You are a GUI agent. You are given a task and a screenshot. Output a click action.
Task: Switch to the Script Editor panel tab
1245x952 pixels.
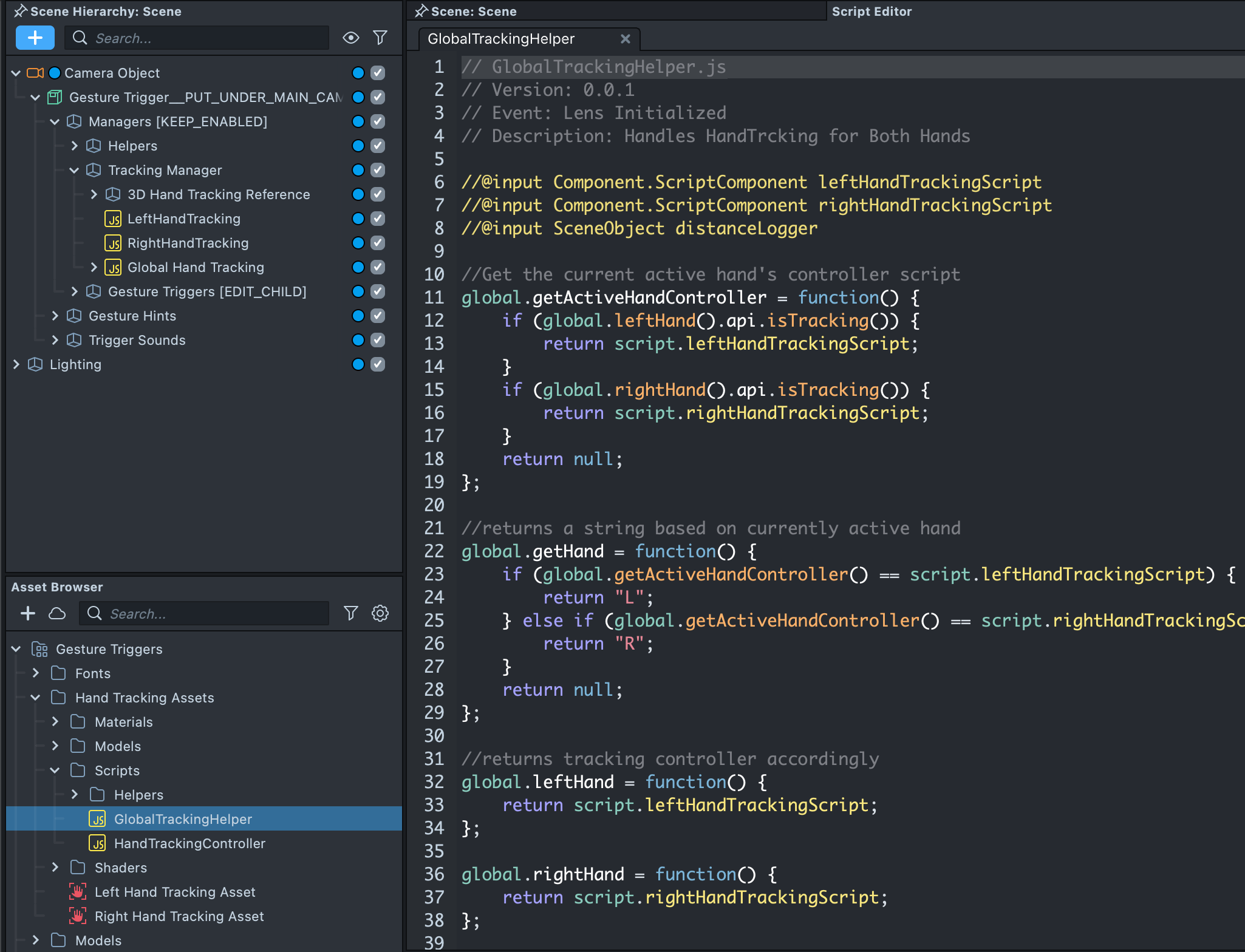(x=871, y=12)
